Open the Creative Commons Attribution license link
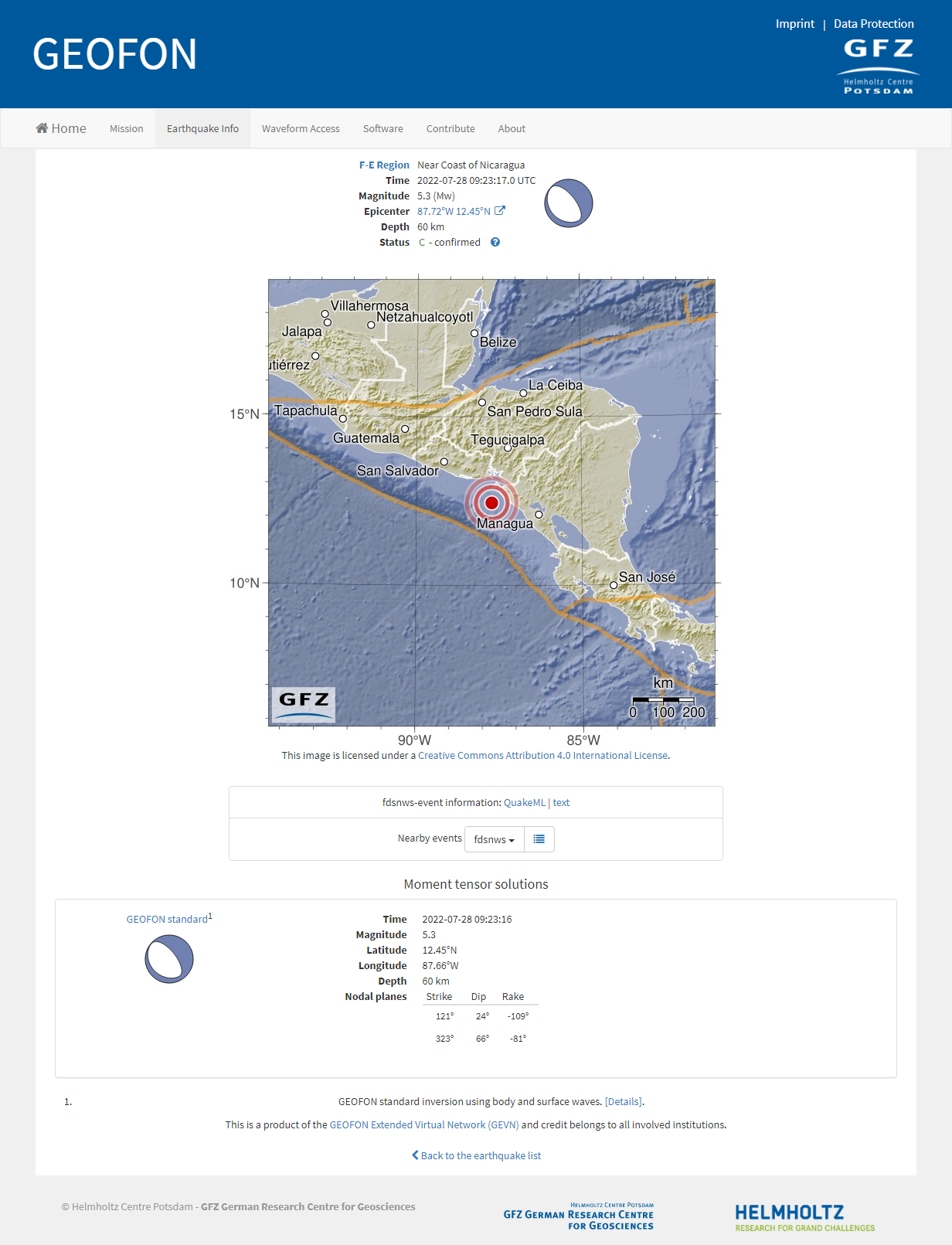Image resolution: width=952 pixels, height=1245 pixels. (542, 755)
